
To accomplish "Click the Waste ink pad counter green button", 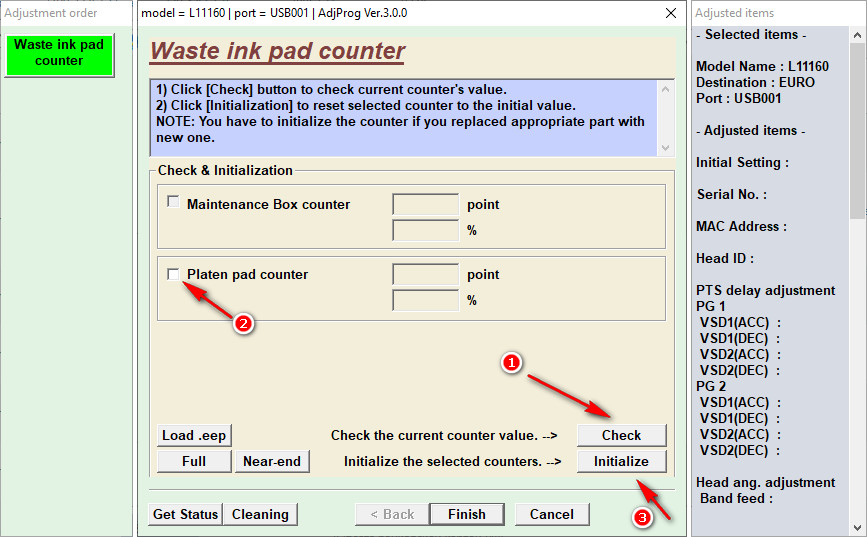I will 59,54.
